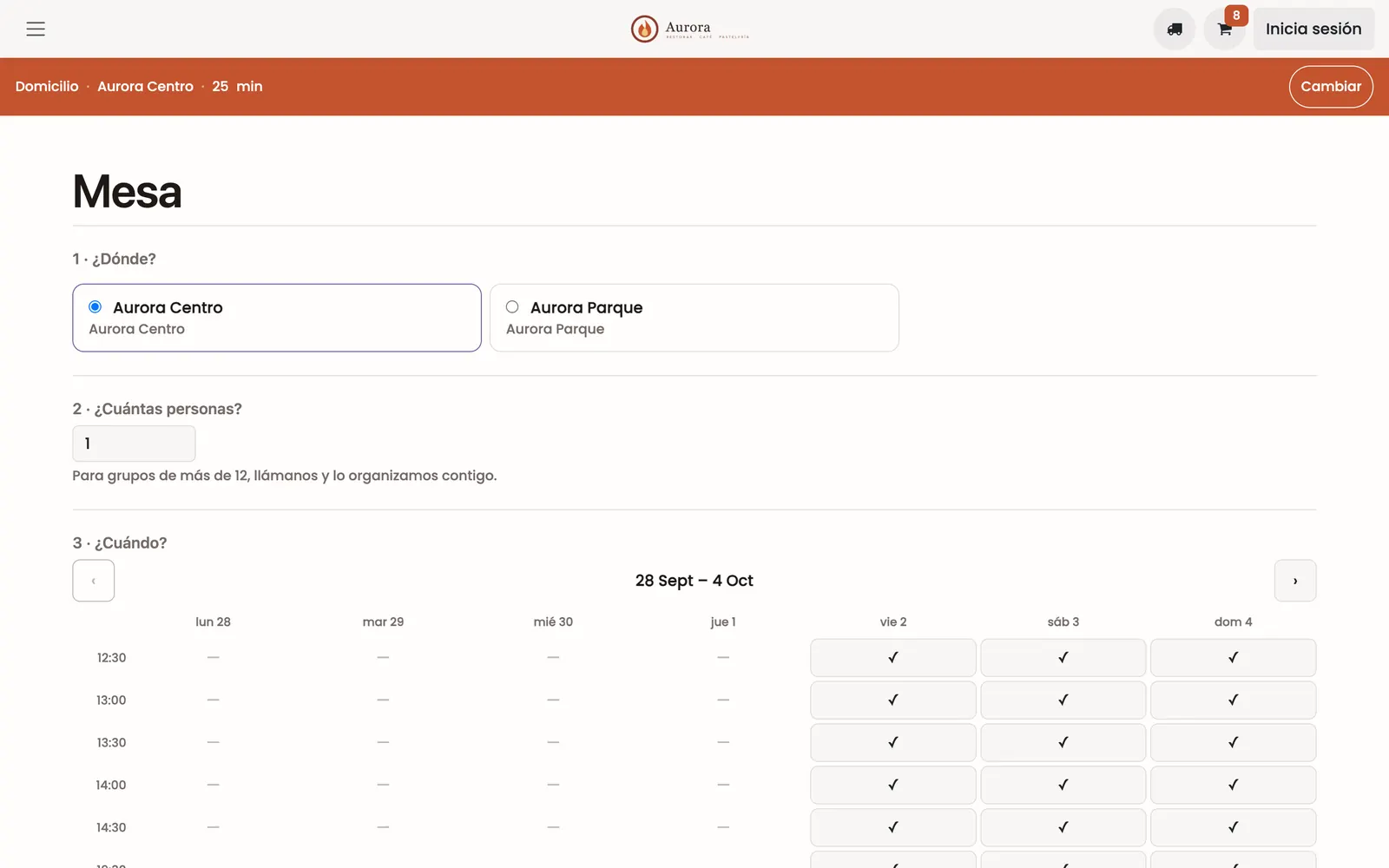Go to next week arrow
This screenshot has height=868, width=1389.
pos(1295,581)
